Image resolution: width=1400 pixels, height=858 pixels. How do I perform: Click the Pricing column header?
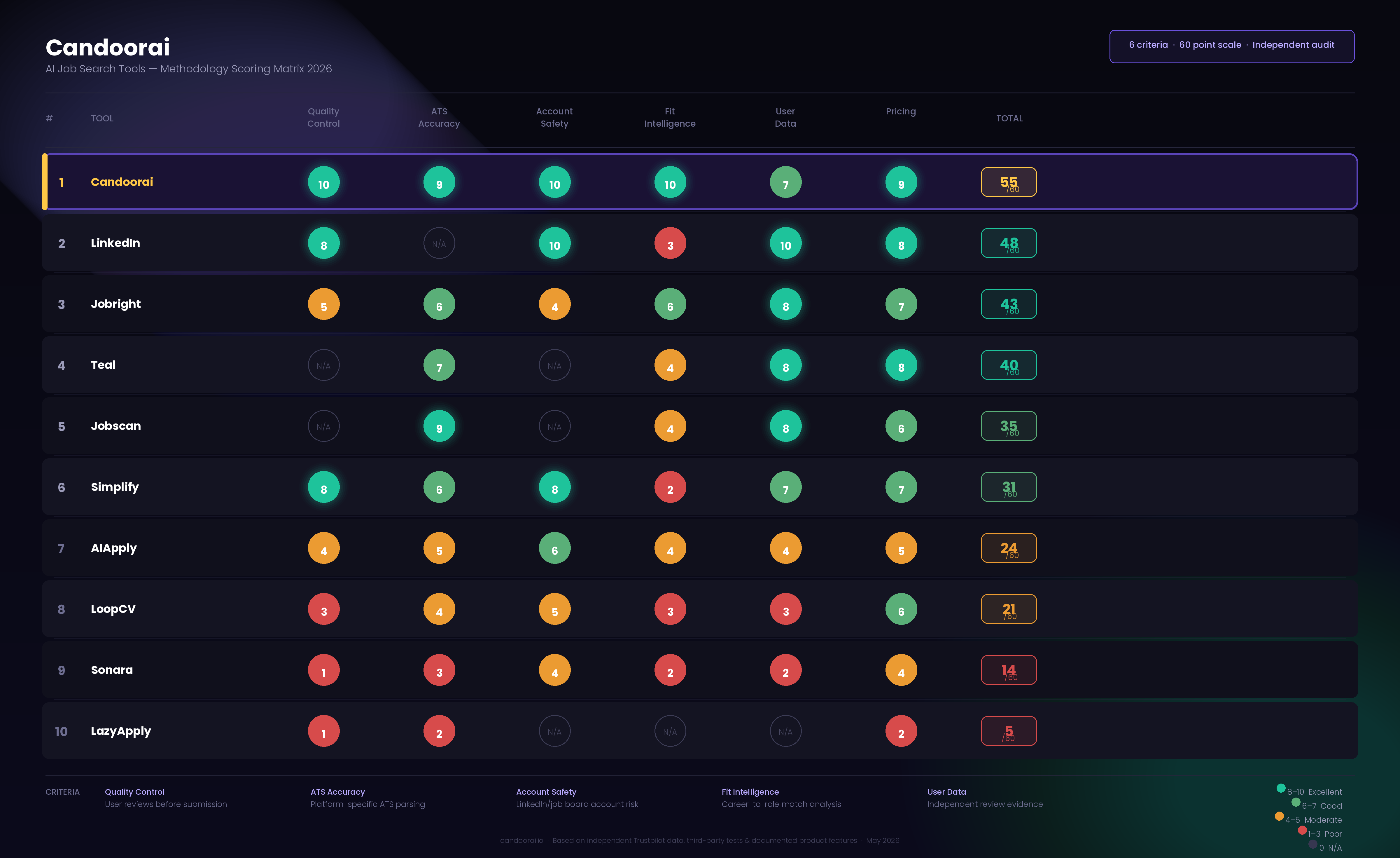click(x=901, y=111)
